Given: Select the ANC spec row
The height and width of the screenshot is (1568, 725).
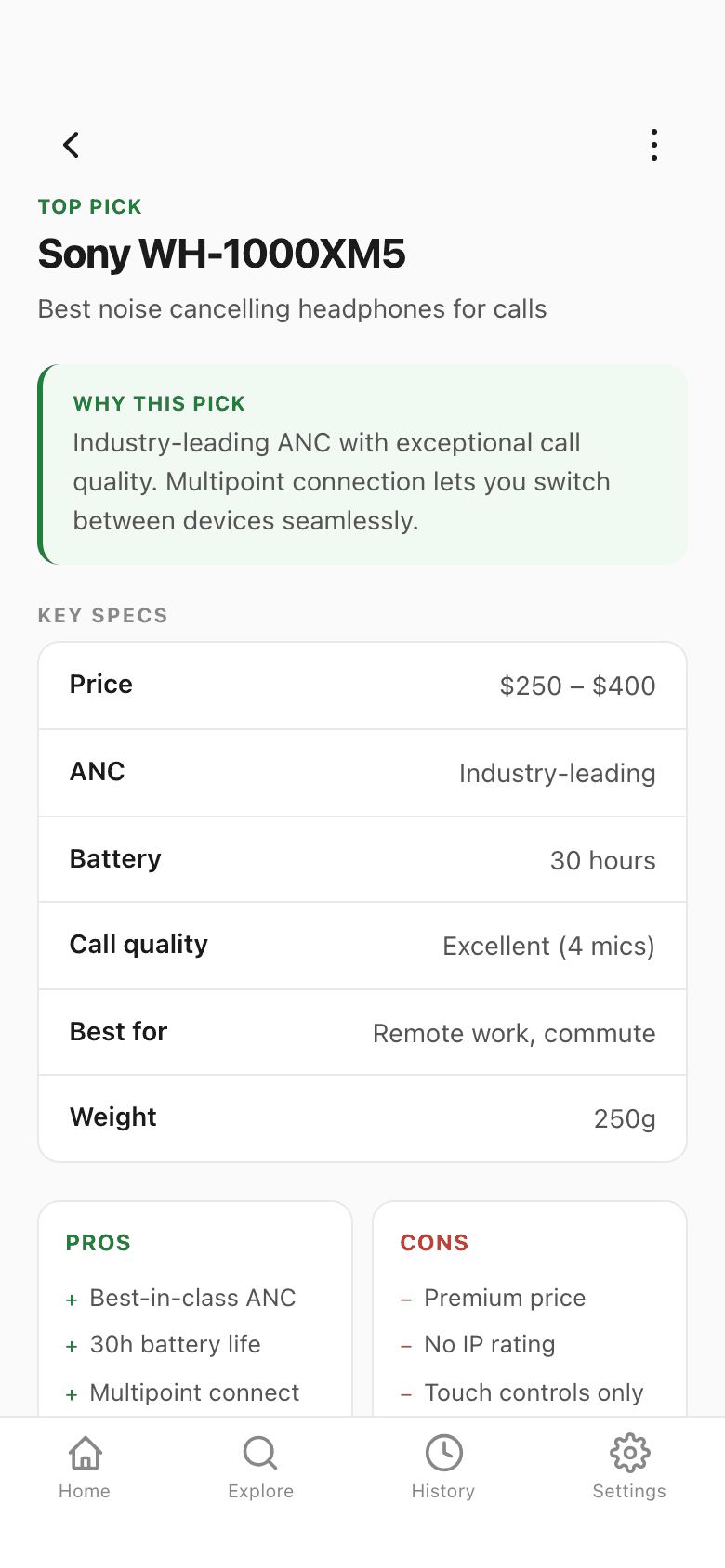Looking at the screenshot, I should click(x=362, y=773).
